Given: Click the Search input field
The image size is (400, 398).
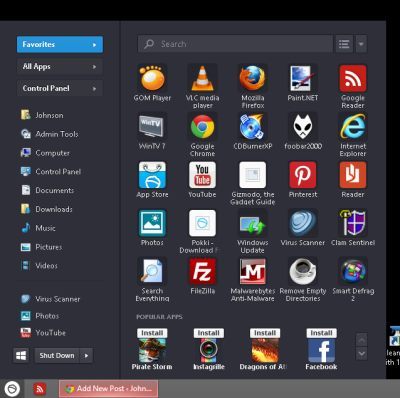Looking at the screenshot, I should [235, 44].
